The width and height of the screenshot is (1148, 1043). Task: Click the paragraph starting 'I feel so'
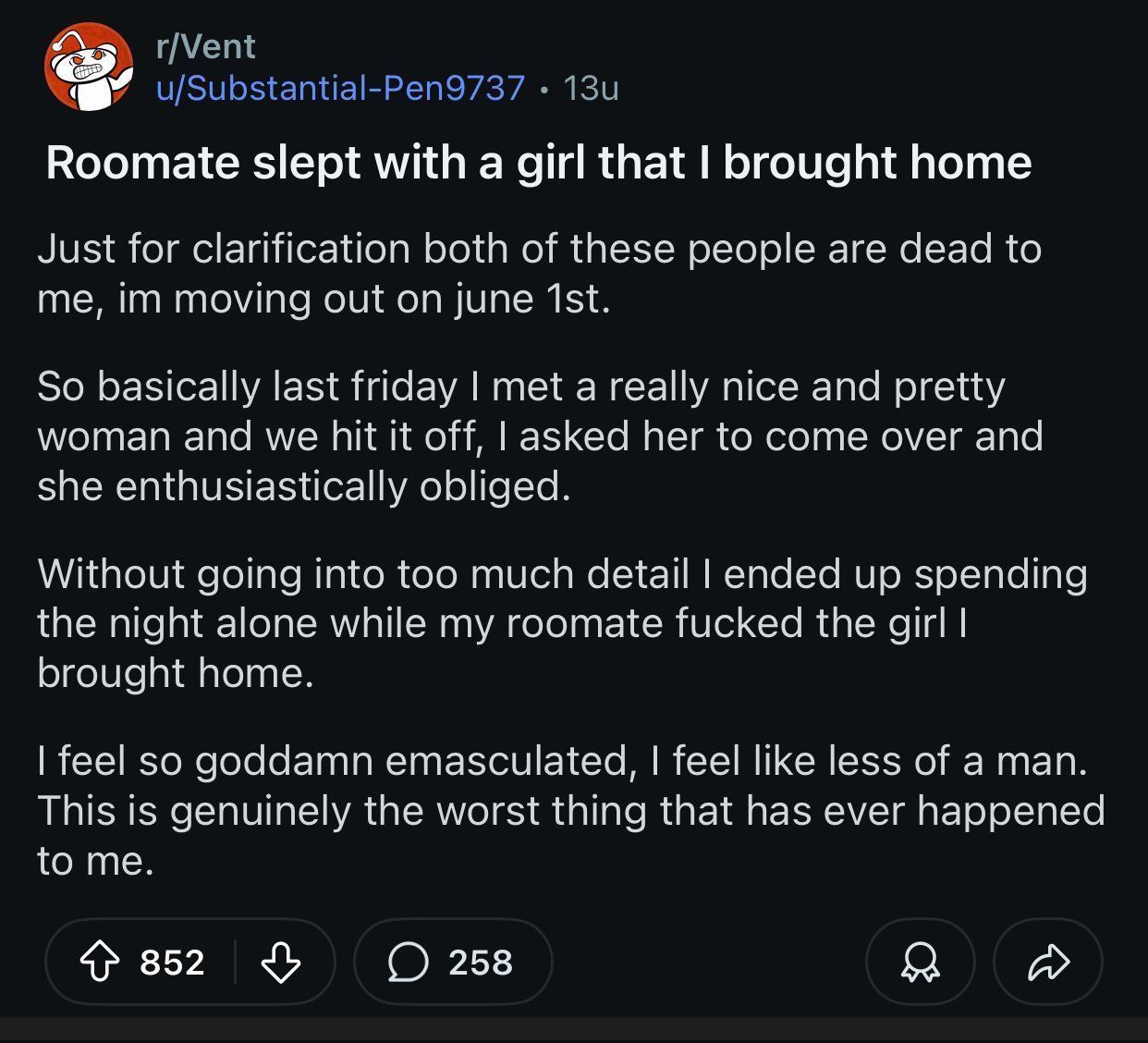570,811
